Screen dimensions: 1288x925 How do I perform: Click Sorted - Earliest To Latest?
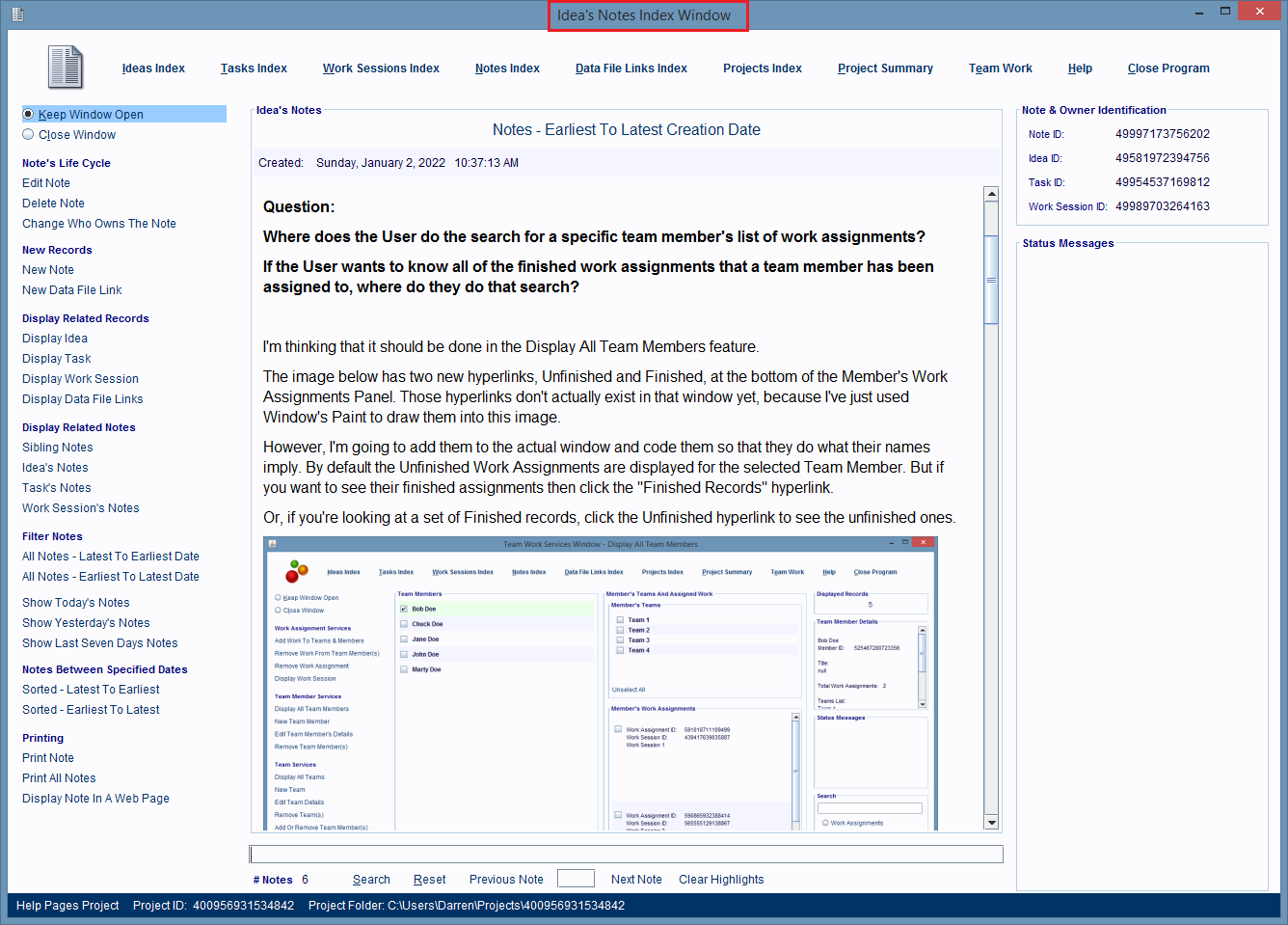point(91,710)
